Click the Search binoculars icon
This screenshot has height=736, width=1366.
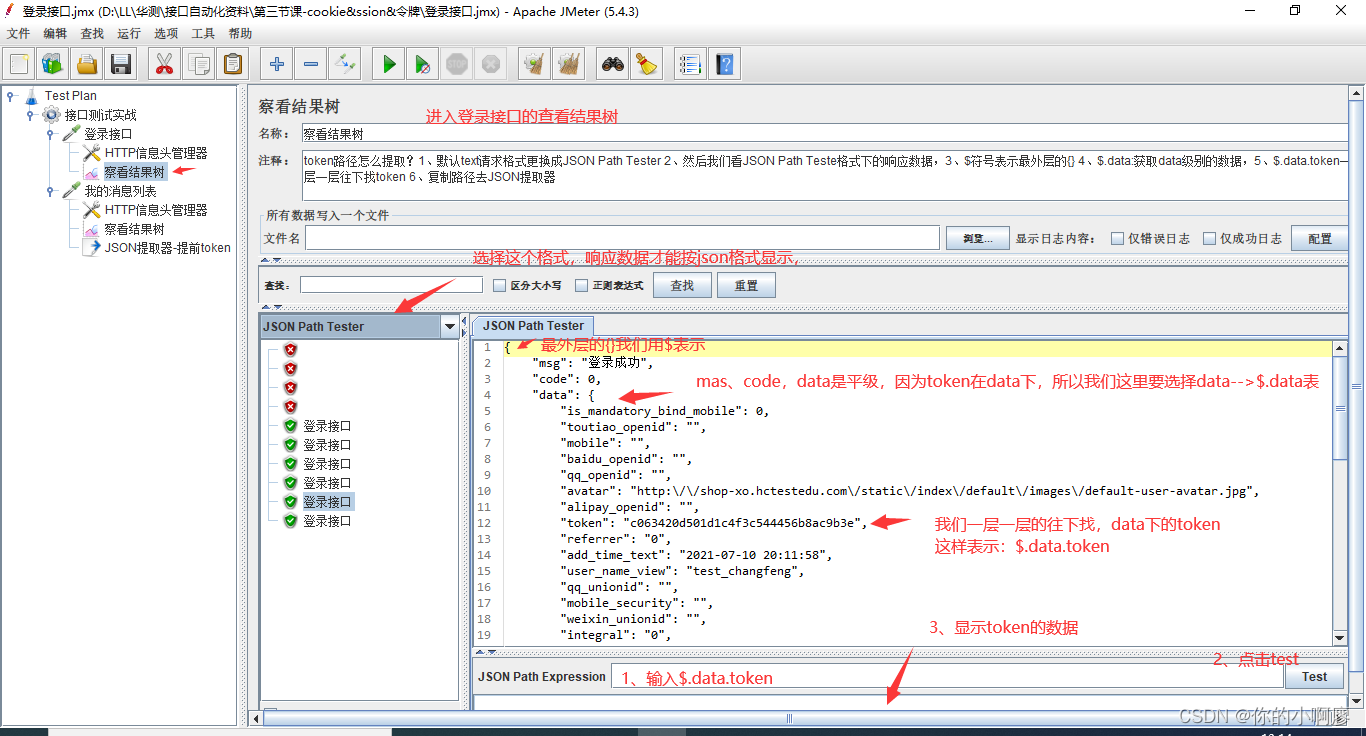(x=613, y=64)
